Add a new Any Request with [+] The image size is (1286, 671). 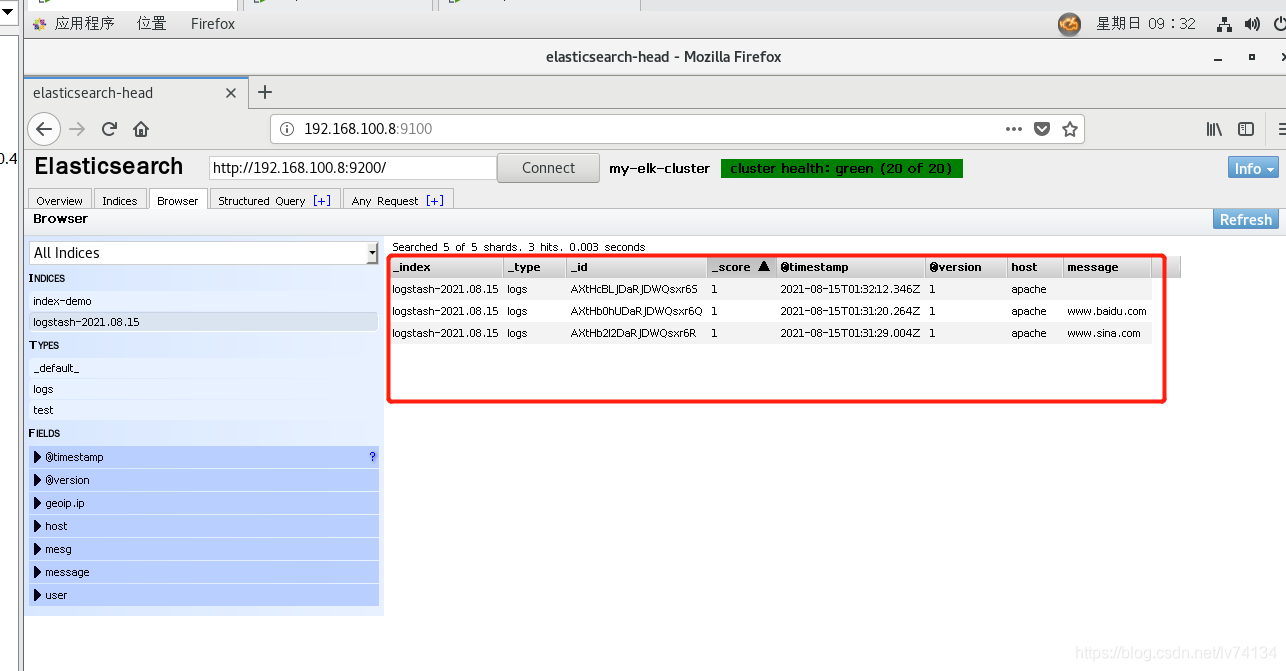pos(435,200)
